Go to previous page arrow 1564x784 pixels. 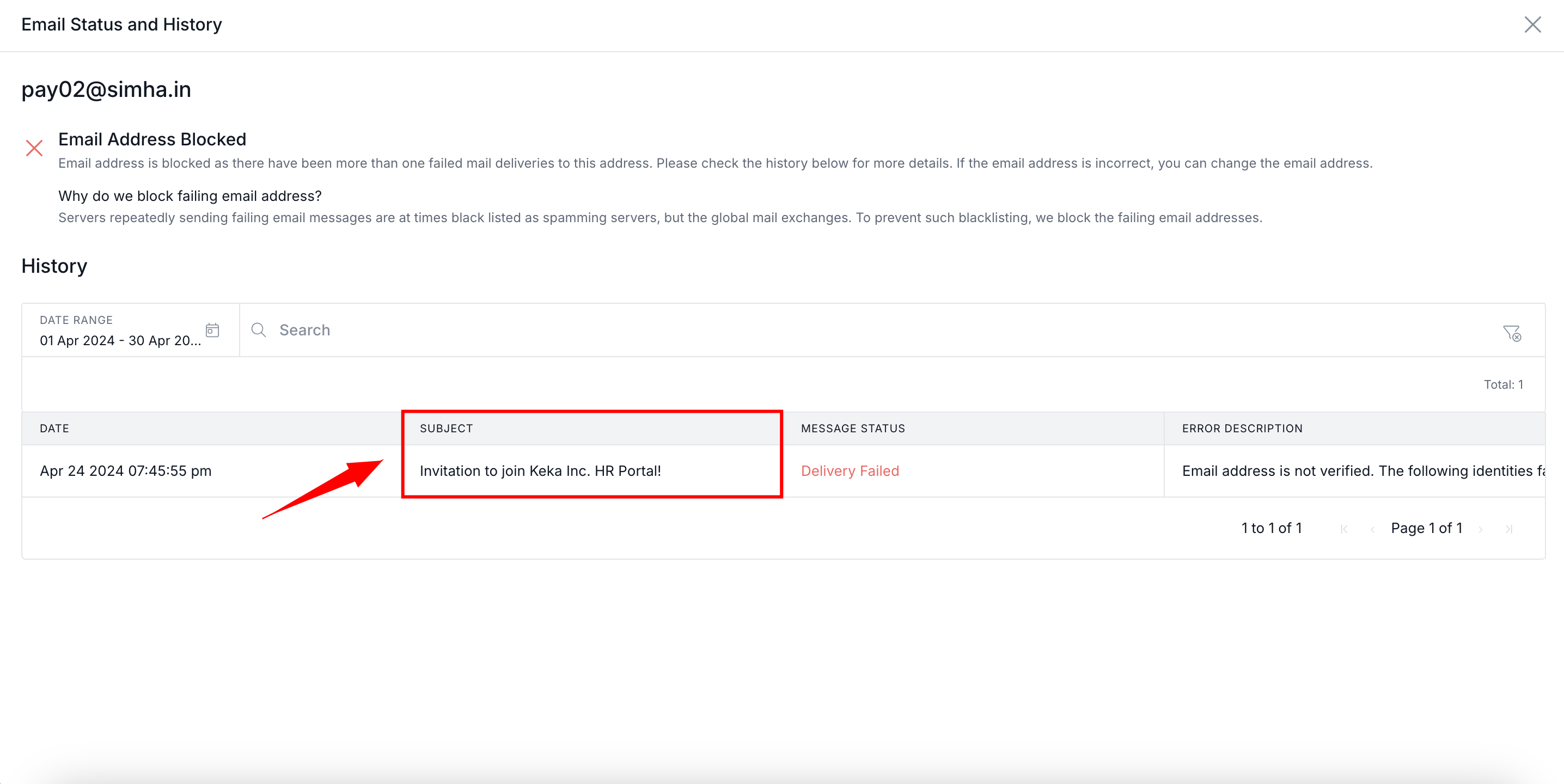(x=1372, y=529)
